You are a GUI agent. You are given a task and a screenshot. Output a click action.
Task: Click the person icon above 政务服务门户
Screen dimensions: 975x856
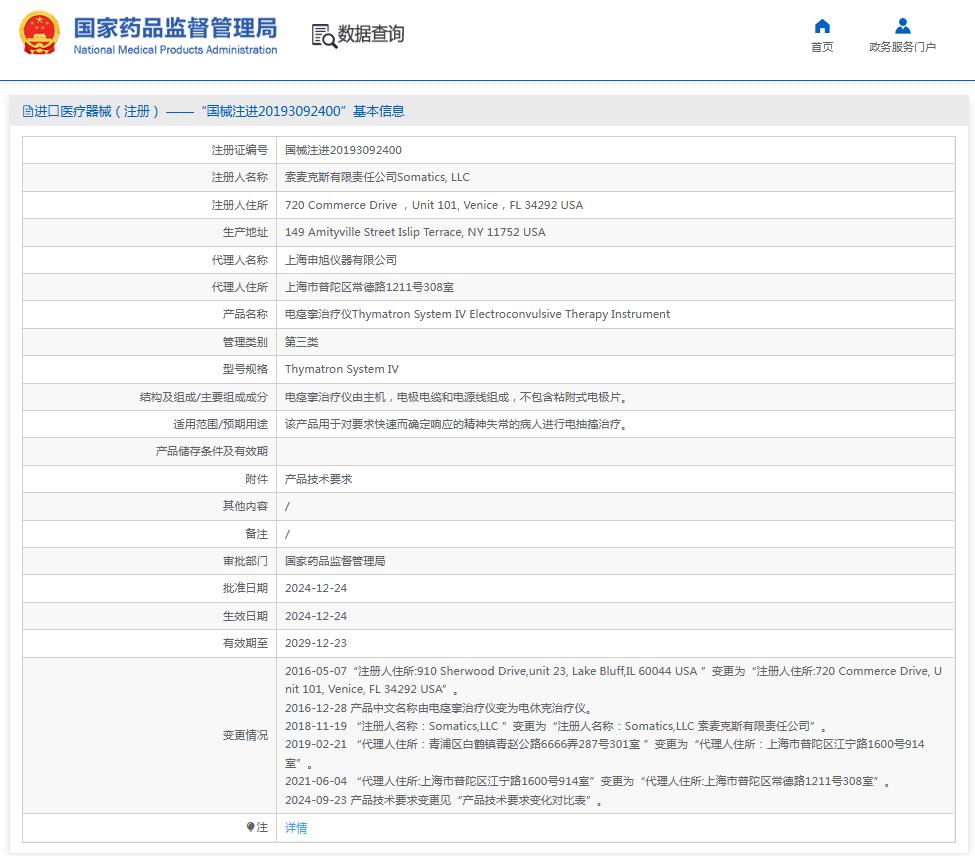(901, 26)
